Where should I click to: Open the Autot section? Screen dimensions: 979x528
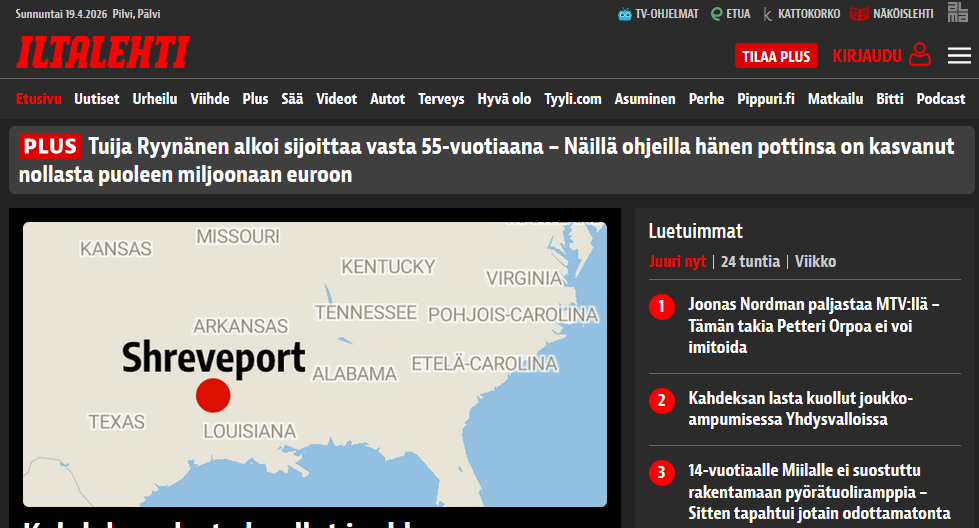point(388,99)
